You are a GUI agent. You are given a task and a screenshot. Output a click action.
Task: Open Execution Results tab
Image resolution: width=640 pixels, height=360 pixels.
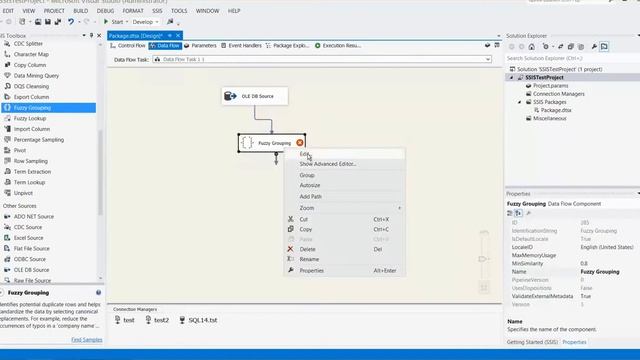(x=338, y=46)
